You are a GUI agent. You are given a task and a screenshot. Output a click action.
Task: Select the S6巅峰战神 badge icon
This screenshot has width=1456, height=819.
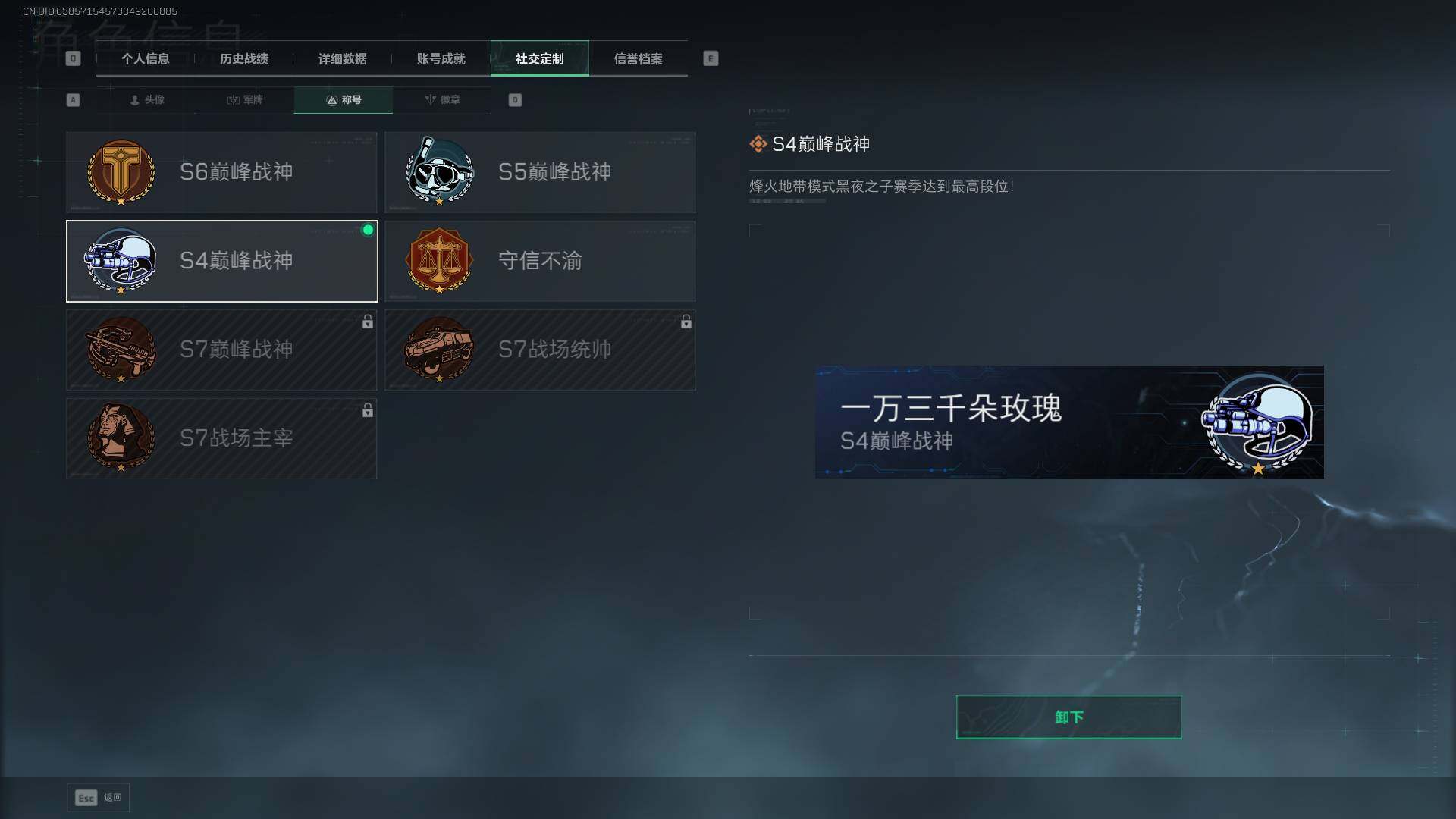point(121,172)
